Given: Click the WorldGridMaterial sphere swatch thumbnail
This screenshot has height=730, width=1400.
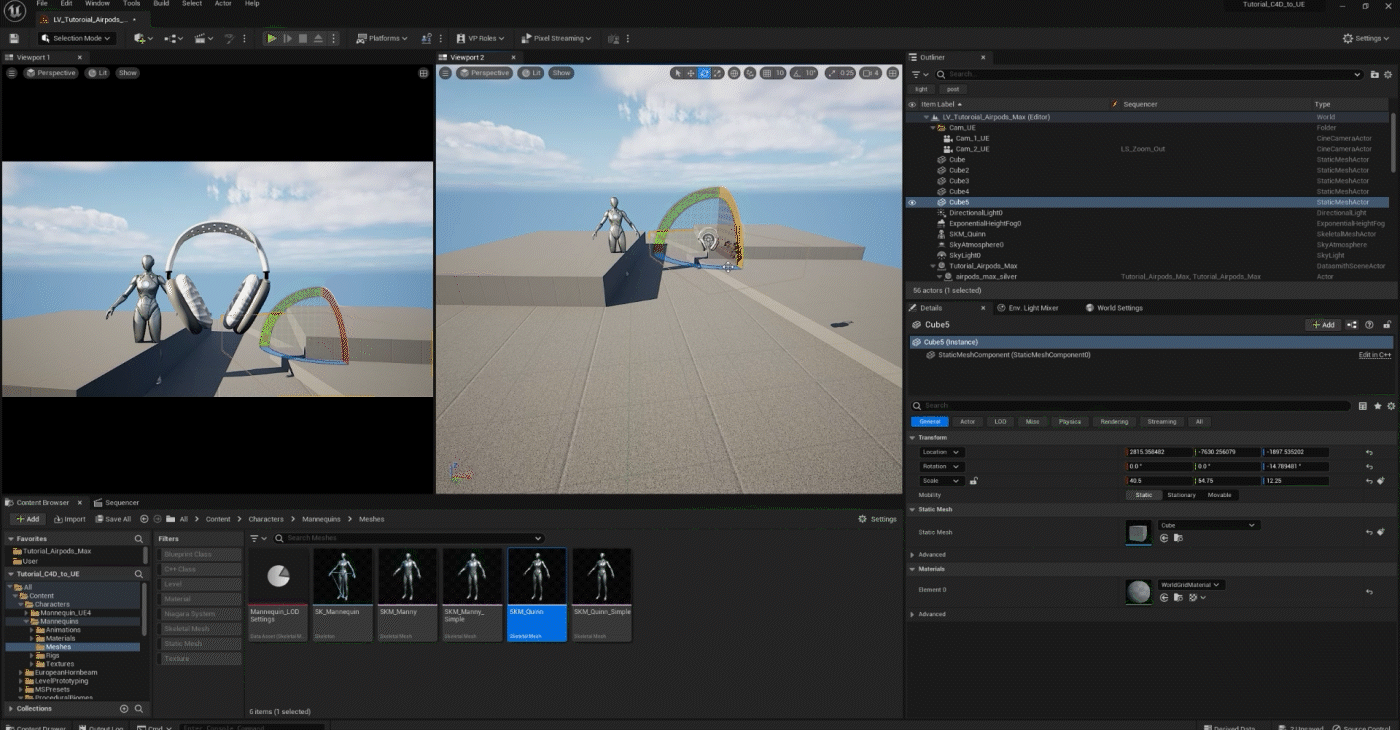Looking at the screenshot, I should click(x=1138, y=591).
